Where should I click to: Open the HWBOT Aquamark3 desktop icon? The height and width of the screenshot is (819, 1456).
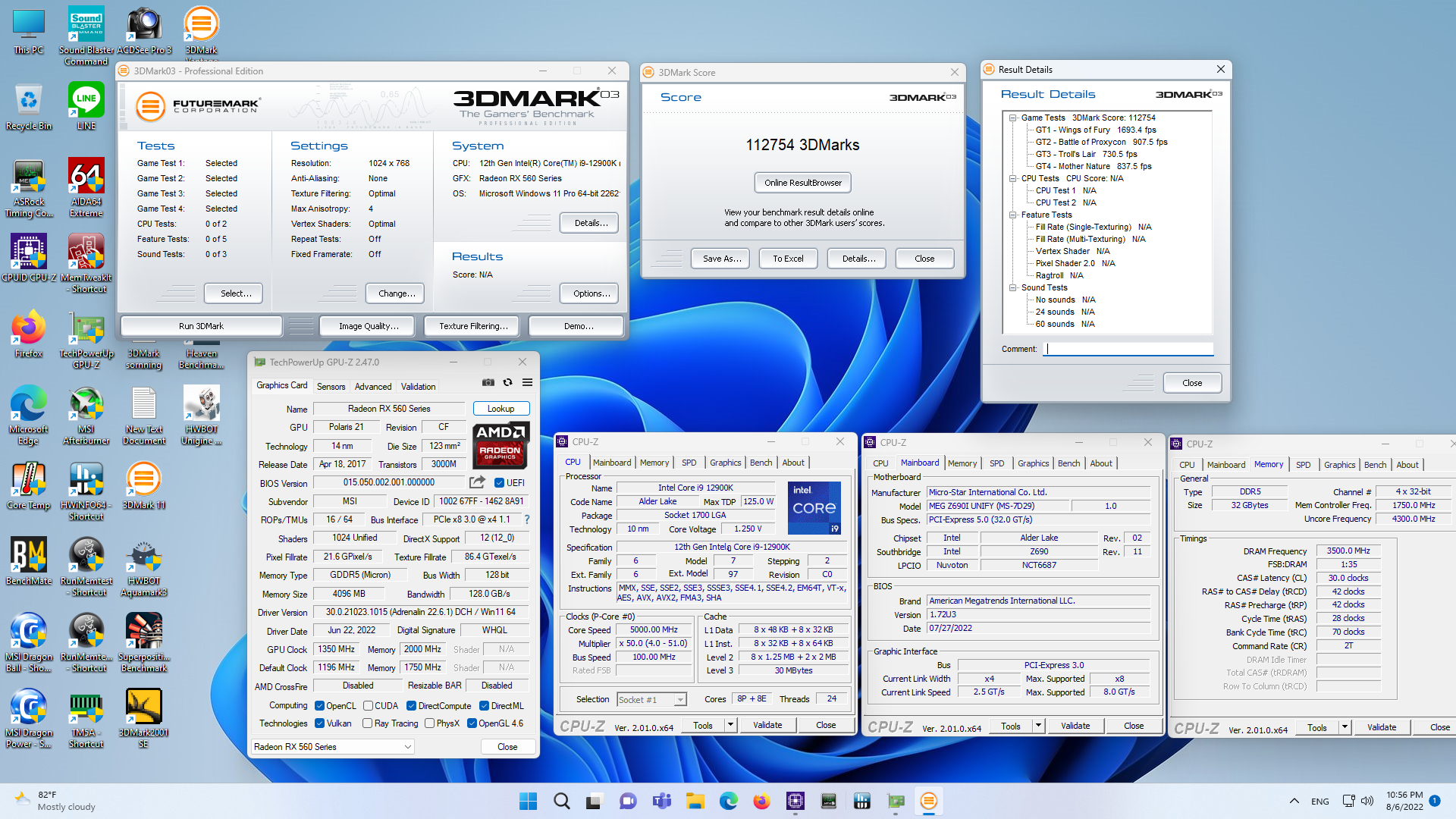(x=143, y=566)
